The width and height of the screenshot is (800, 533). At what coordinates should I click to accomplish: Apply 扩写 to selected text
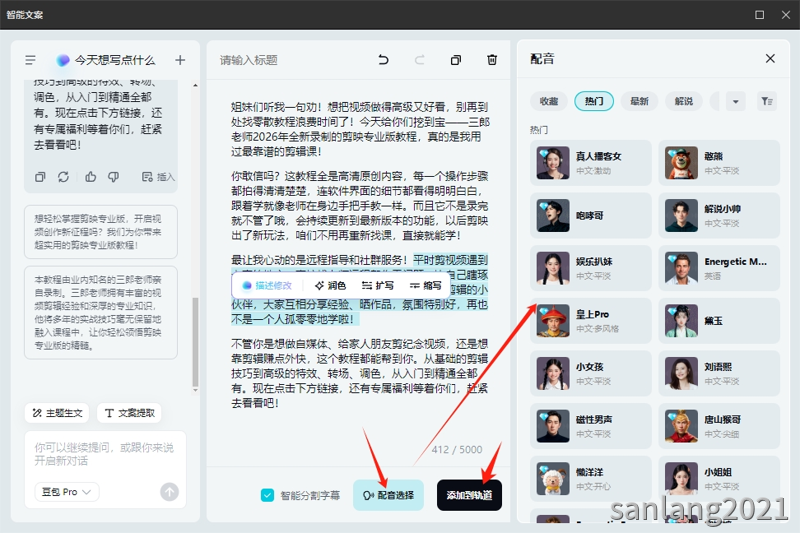(378, 286)
